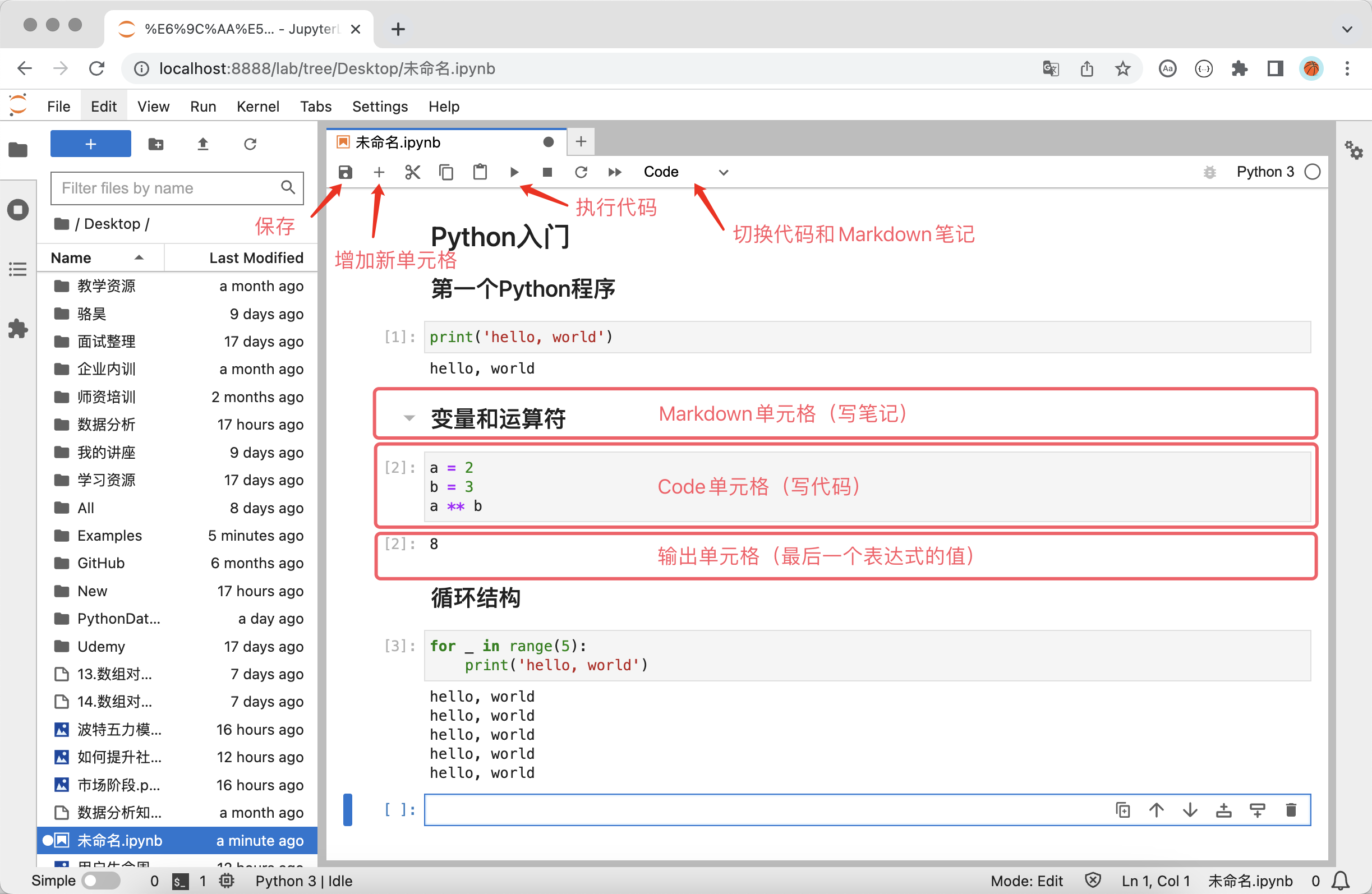The height and width of the screenshot is (894, 1372).
Task: Open the cell type dropdown Code menu
Action: pos(684,172)
